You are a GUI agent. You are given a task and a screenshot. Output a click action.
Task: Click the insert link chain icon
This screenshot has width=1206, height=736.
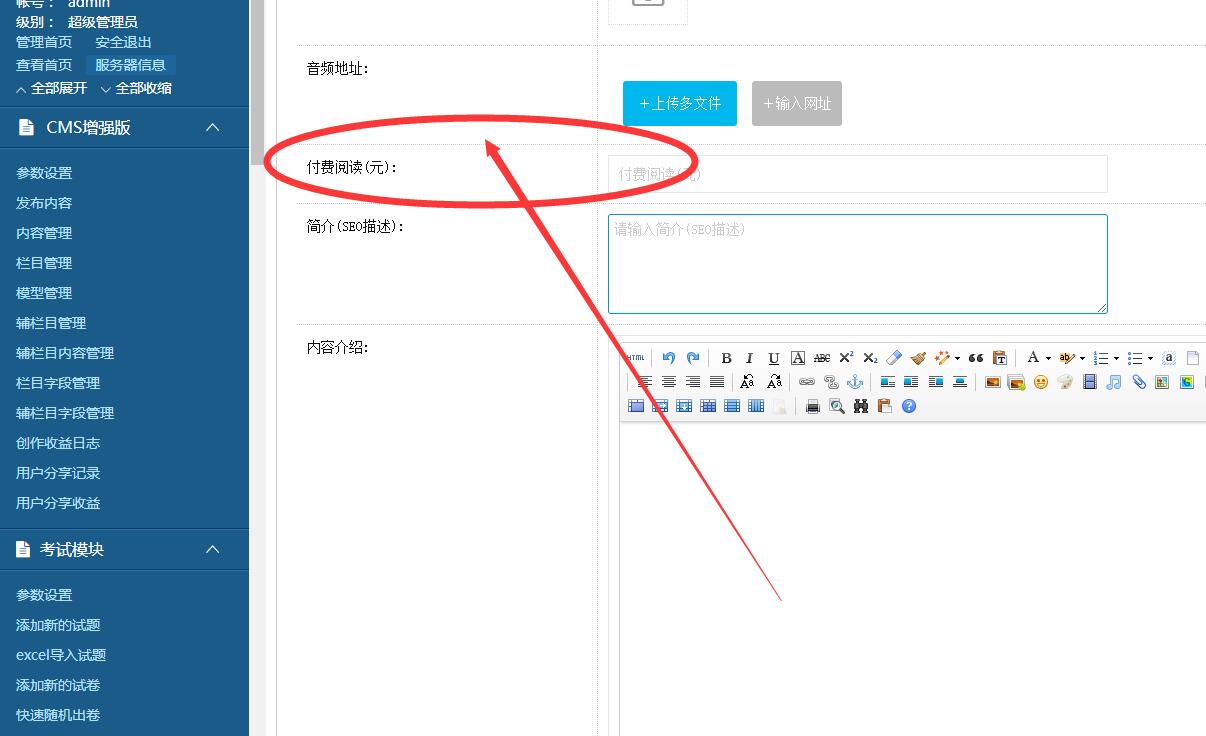(x=807, y=382)
